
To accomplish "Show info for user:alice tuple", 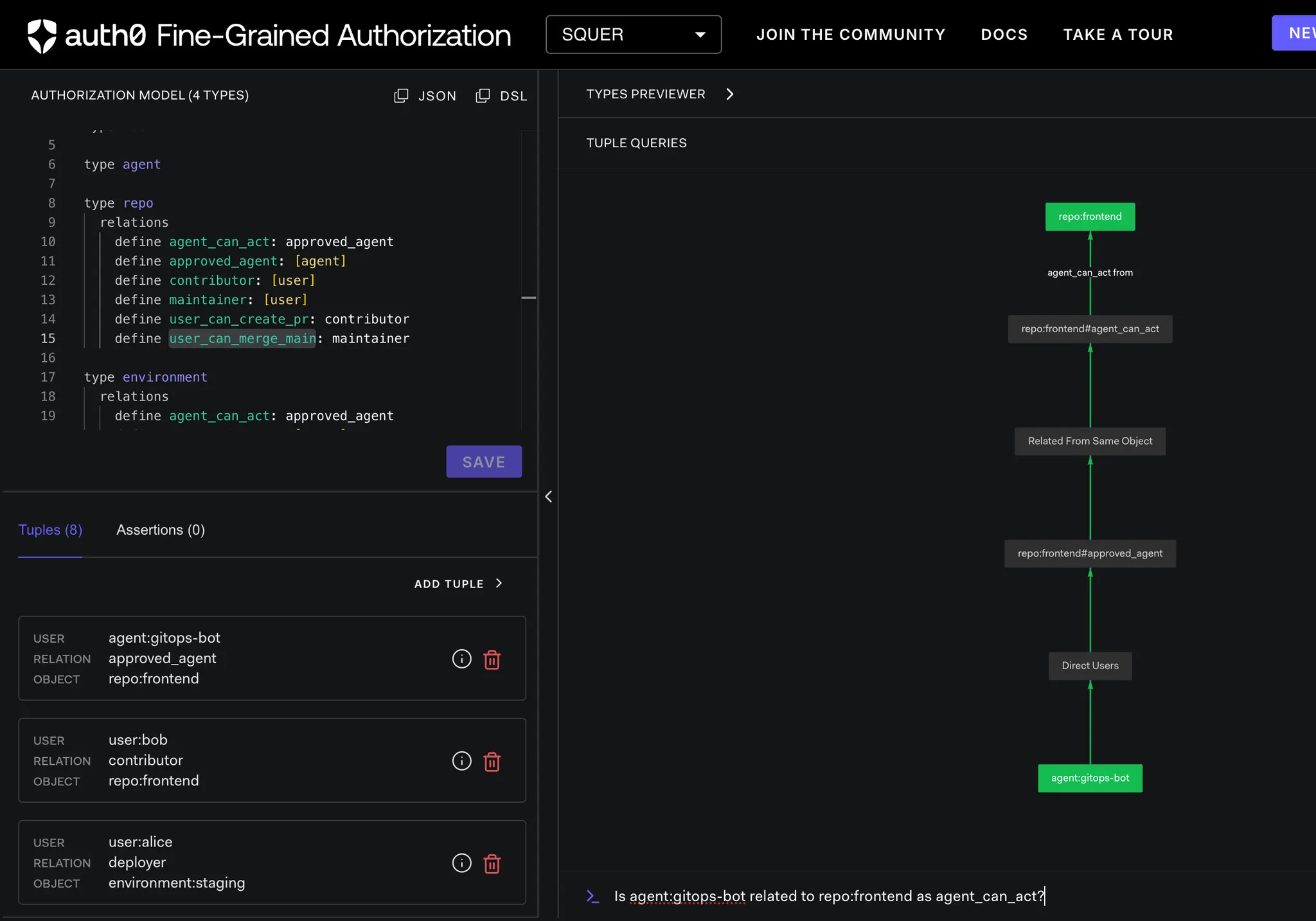I will (x=461, y=863).
